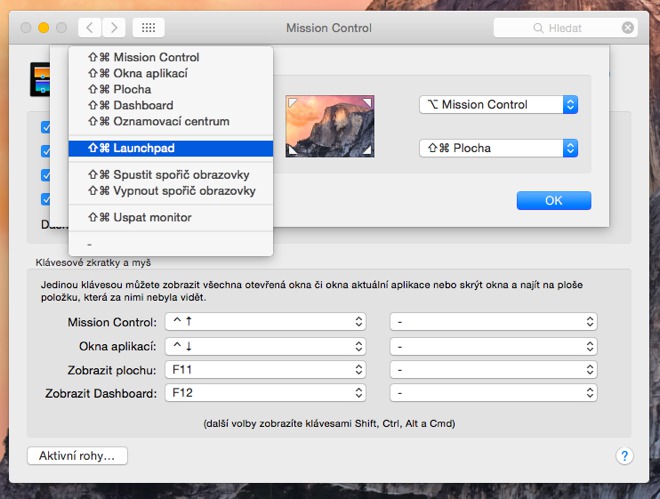
Task: Show all preferences grid button
Action: [149, 28]
